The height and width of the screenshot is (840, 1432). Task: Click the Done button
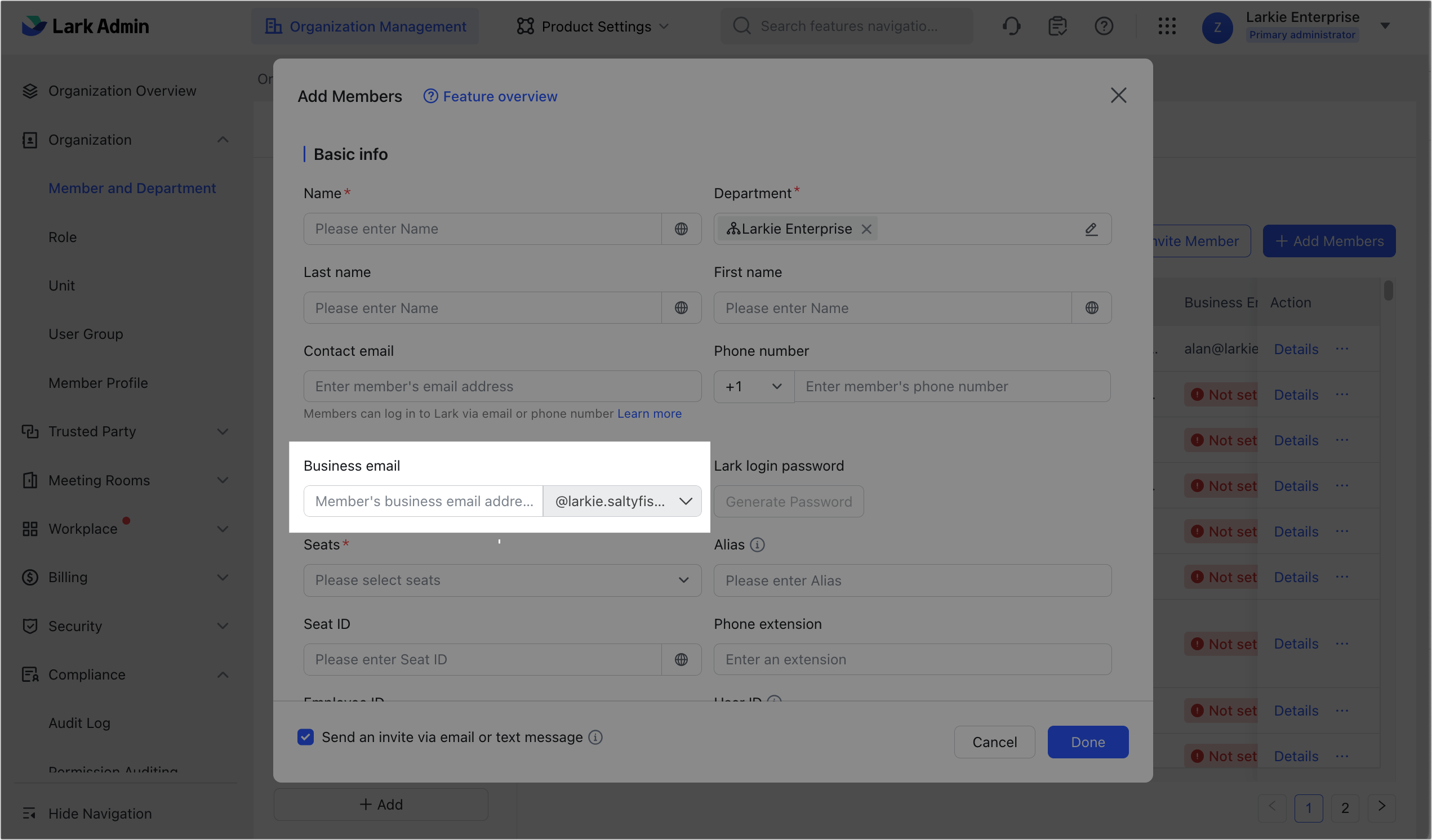pos(1088,741)
